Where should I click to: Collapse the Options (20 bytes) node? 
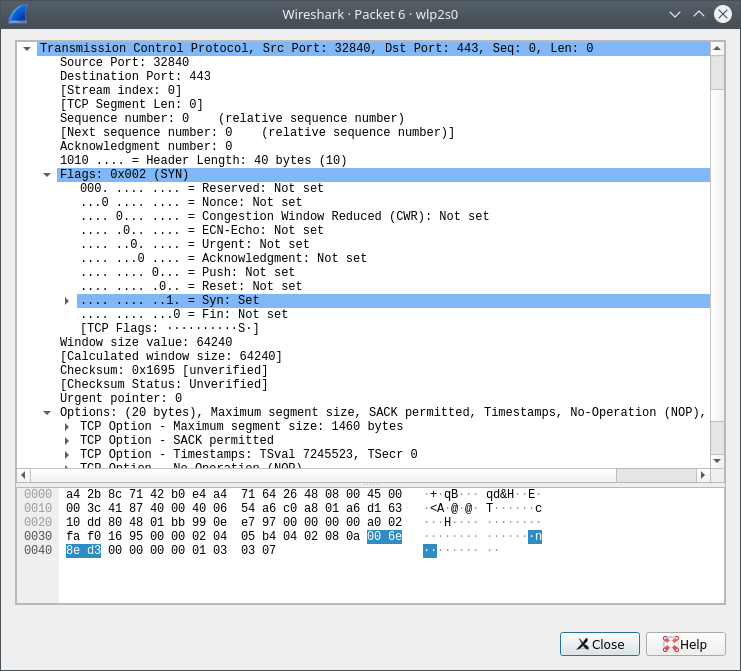point(47,413)
